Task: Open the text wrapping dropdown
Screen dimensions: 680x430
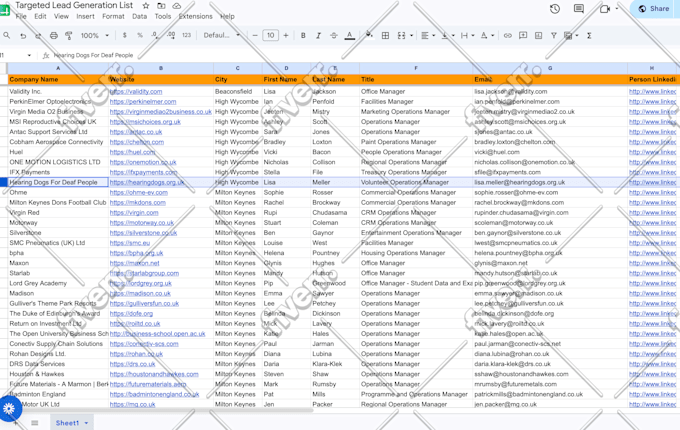Action: [x=467, y=36]
